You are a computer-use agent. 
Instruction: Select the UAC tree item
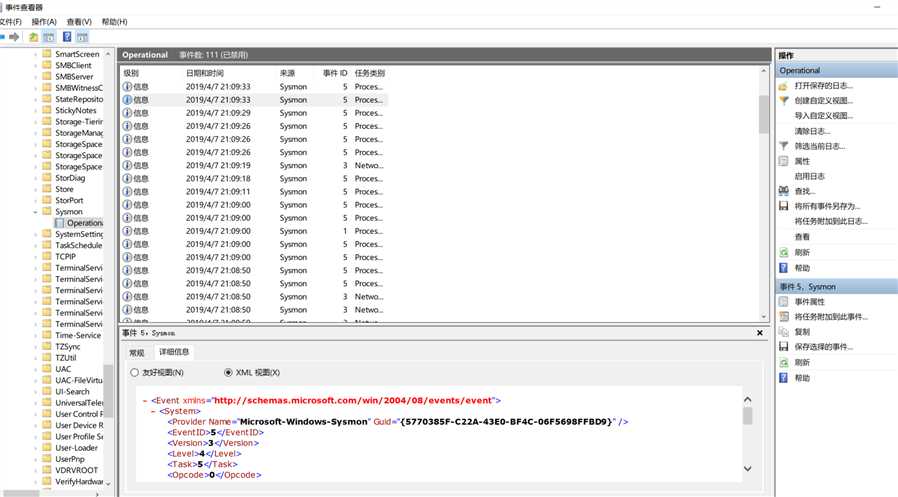coord(63,369)
